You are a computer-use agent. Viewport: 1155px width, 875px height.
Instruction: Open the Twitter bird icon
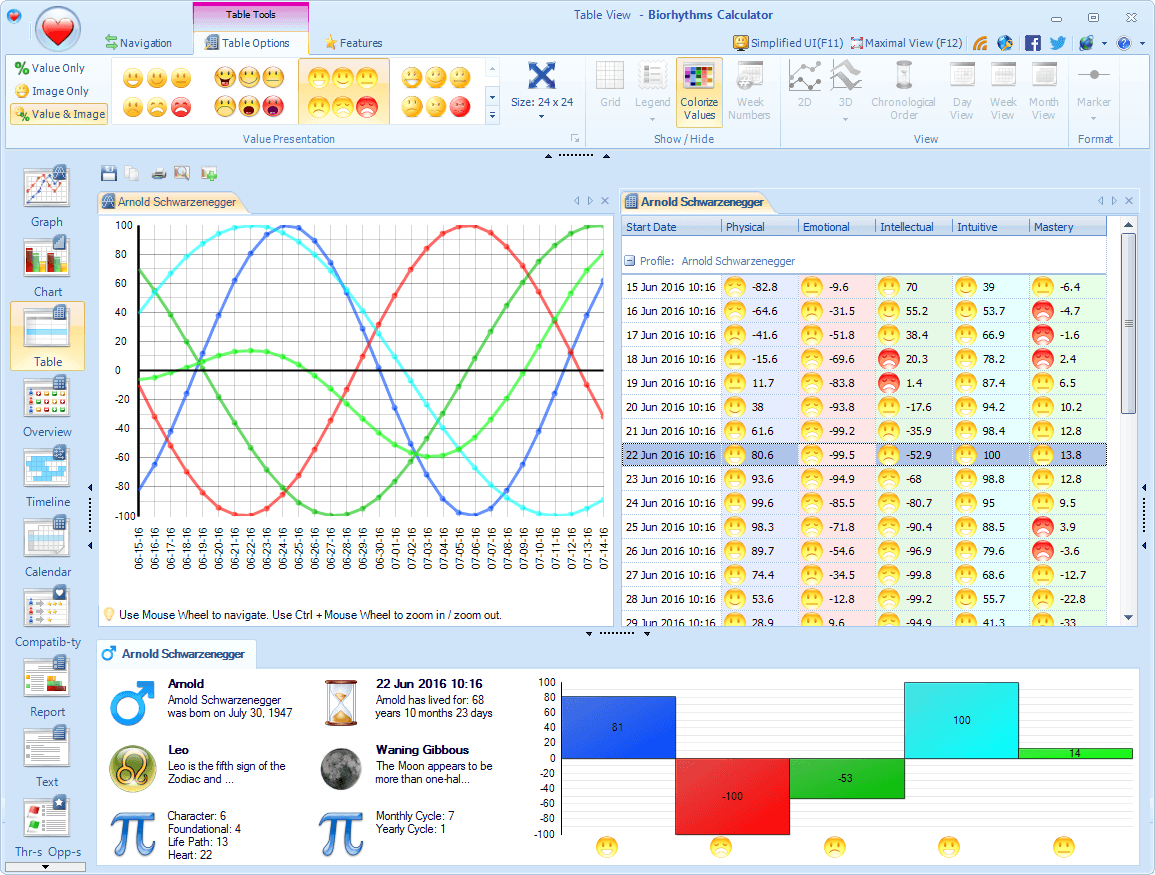[1058, 43]
